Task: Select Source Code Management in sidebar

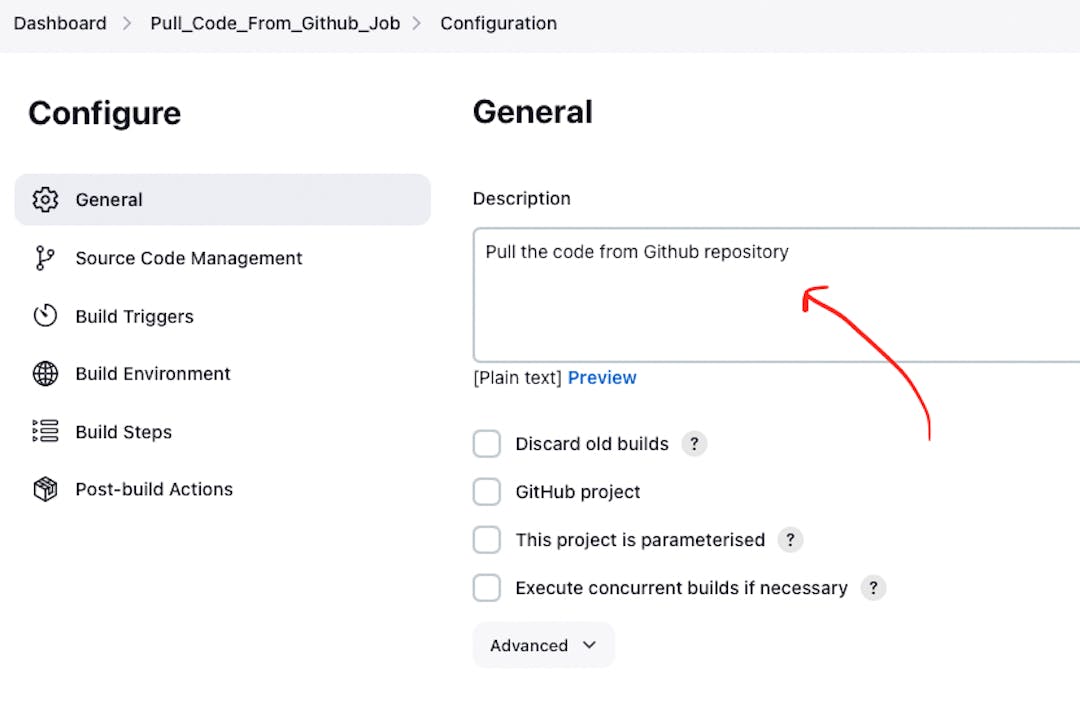Action: 189,258
